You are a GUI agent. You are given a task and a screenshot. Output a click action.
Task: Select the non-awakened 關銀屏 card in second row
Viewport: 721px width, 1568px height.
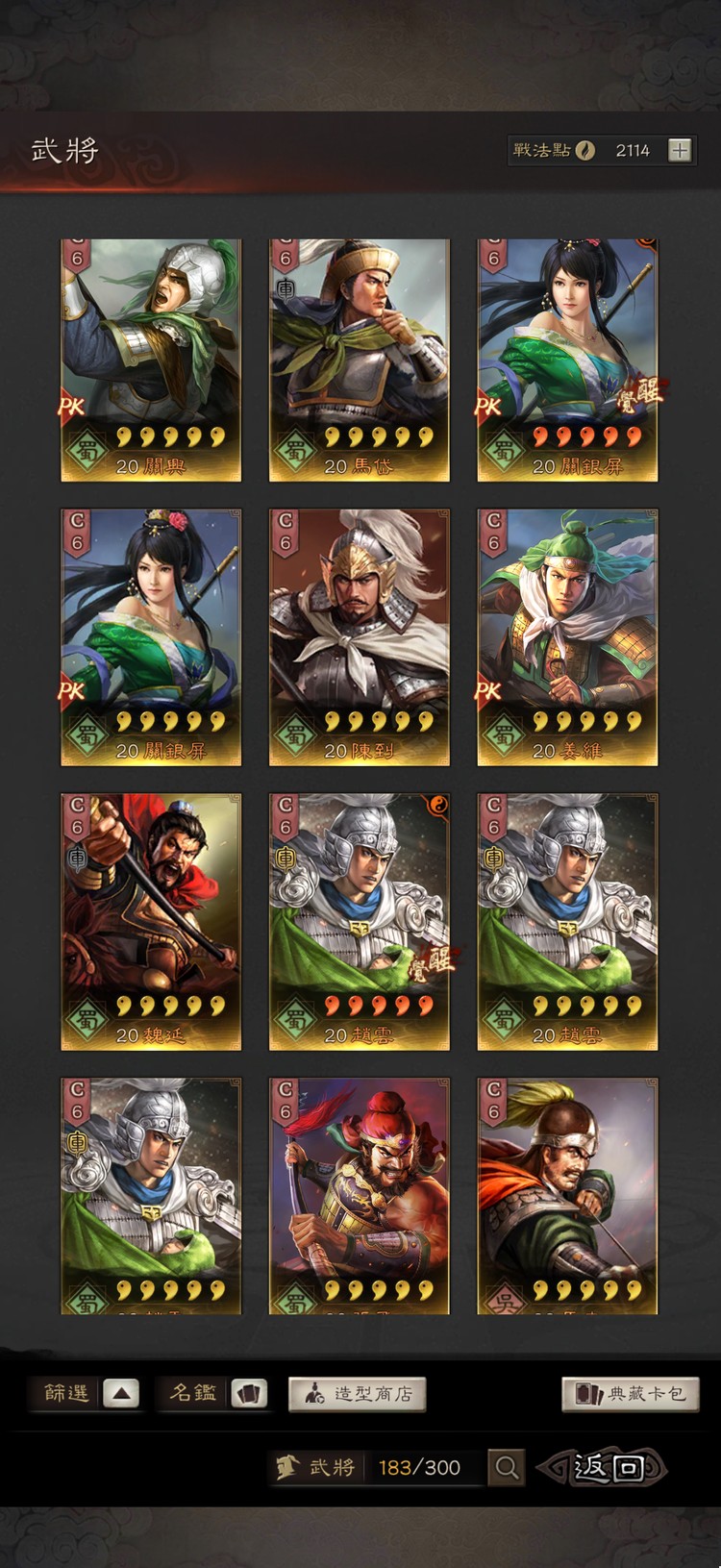(x=151, y=637)
